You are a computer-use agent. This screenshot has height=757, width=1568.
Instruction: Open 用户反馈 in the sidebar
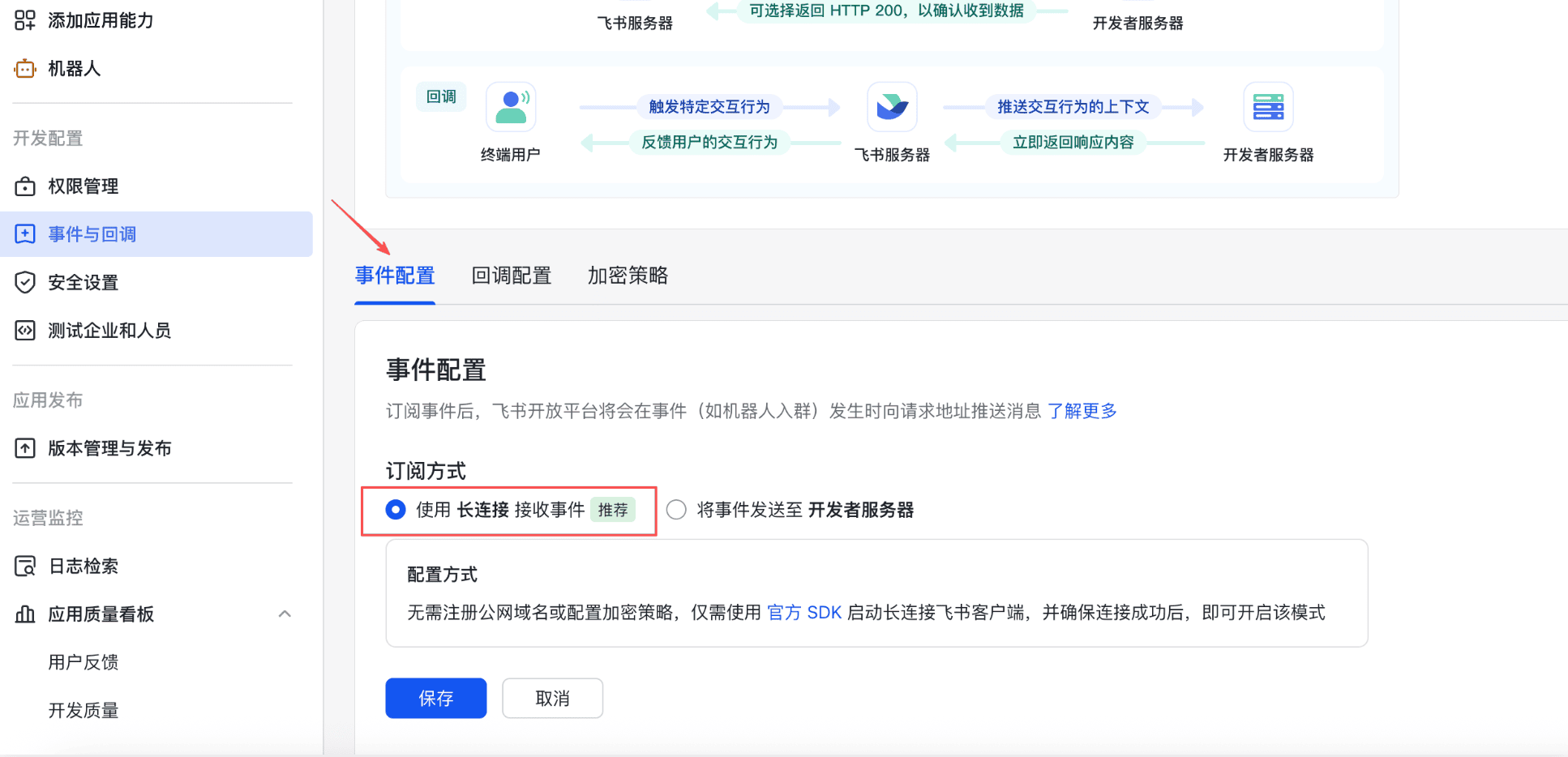tap(84, 662)
